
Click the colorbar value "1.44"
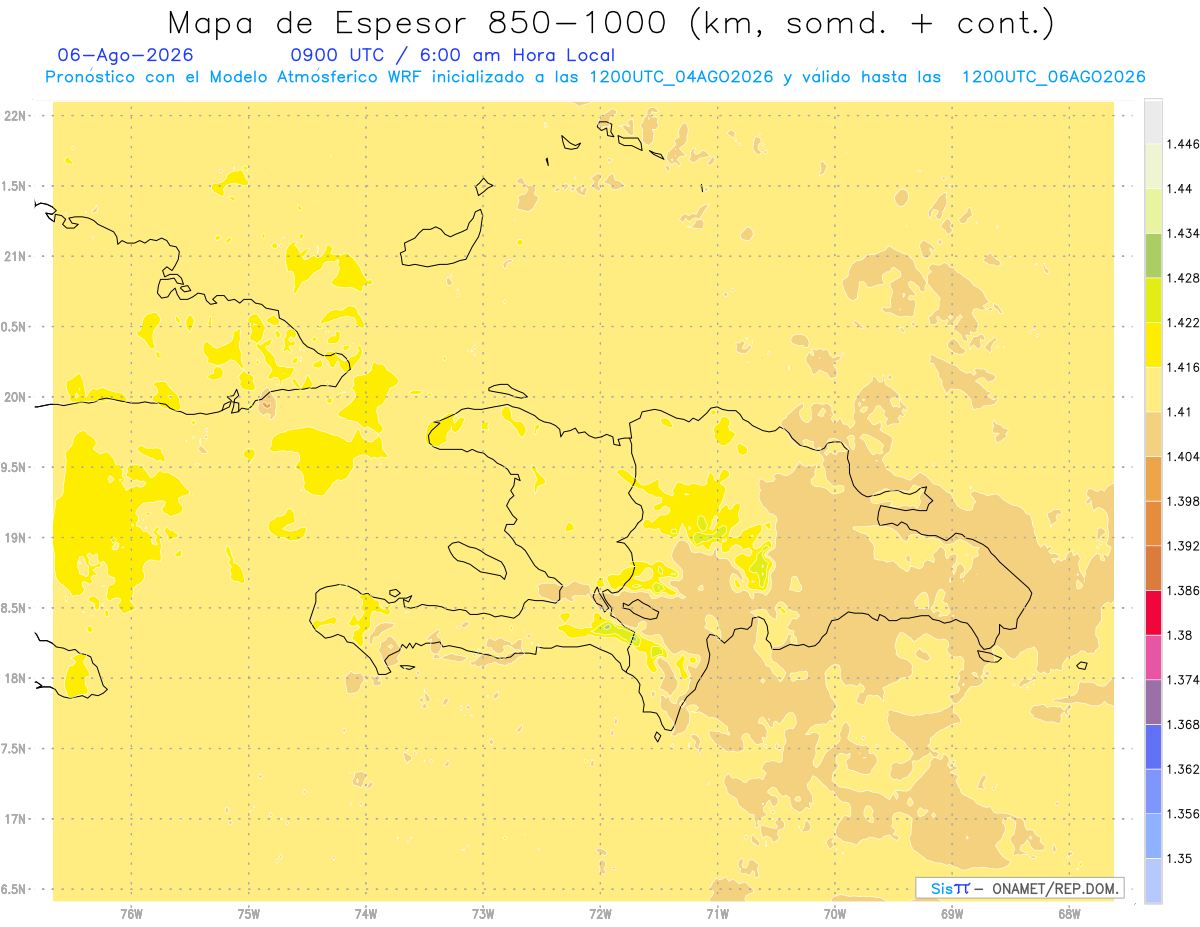tap(1178, 189)
